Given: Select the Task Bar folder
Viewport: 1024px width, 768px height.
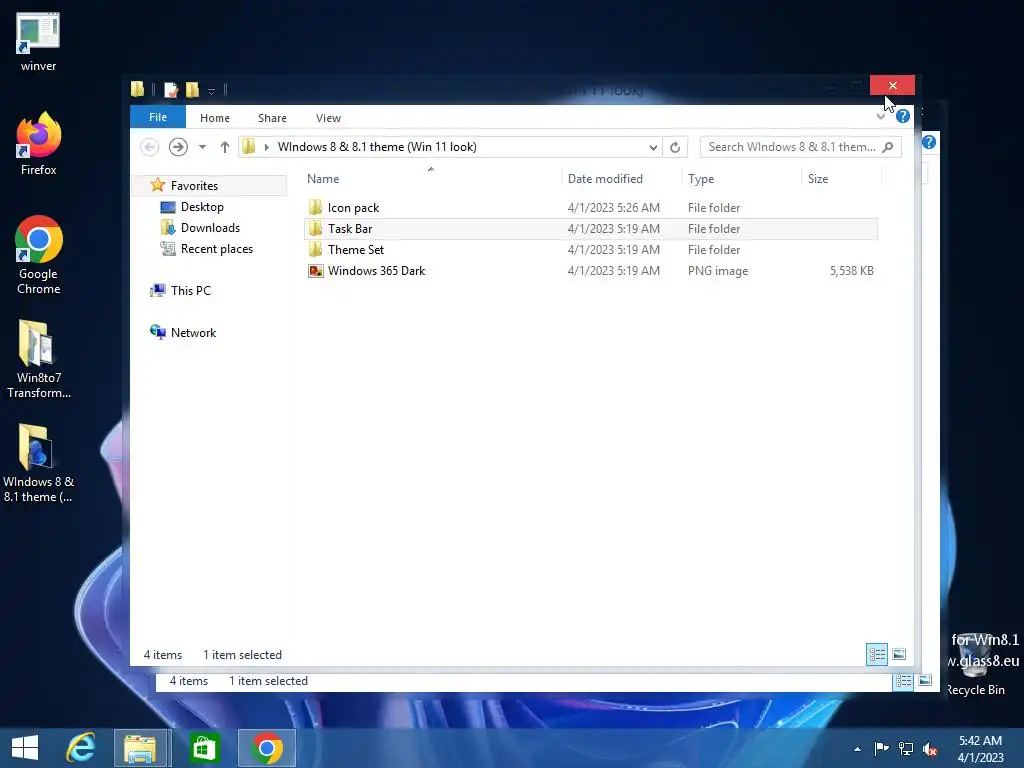Looking at the screenshot, I should 591,229.
